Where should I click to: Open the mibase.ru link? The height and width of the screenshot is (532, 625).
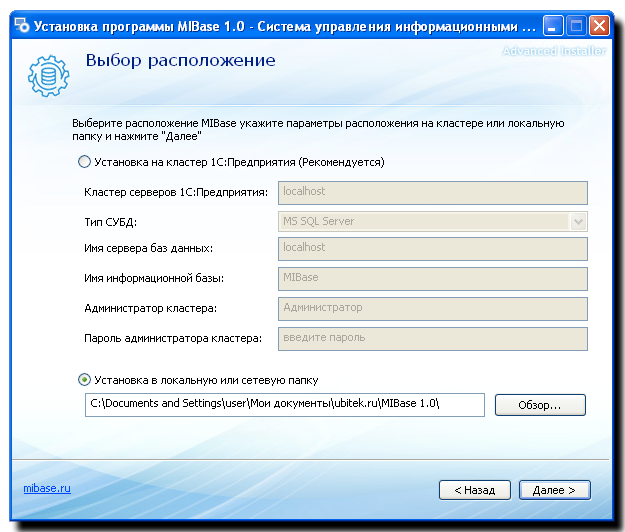click(47, 489)
